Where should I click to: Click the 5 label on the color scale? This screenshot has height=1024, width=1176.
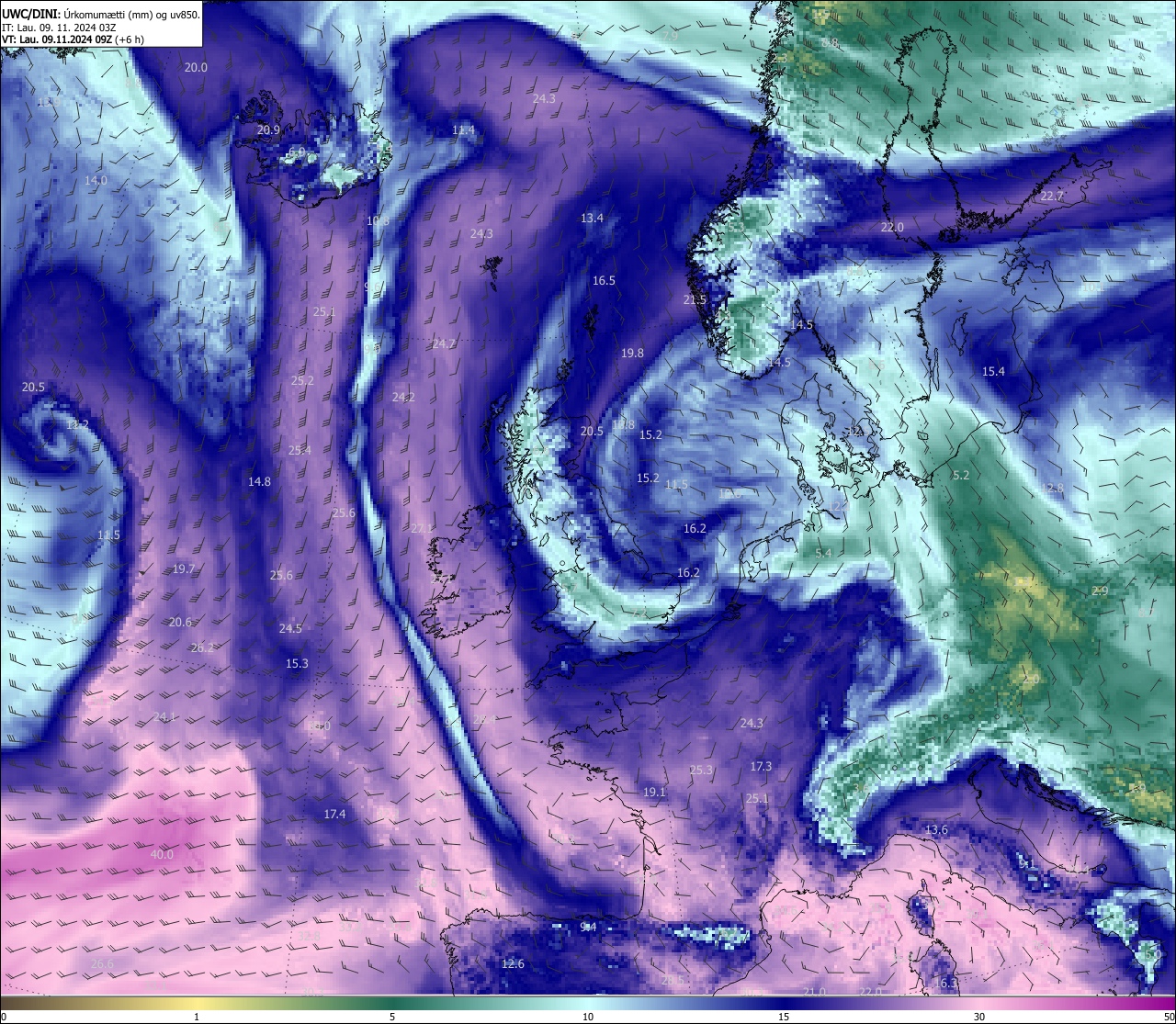click(392, 1017)
